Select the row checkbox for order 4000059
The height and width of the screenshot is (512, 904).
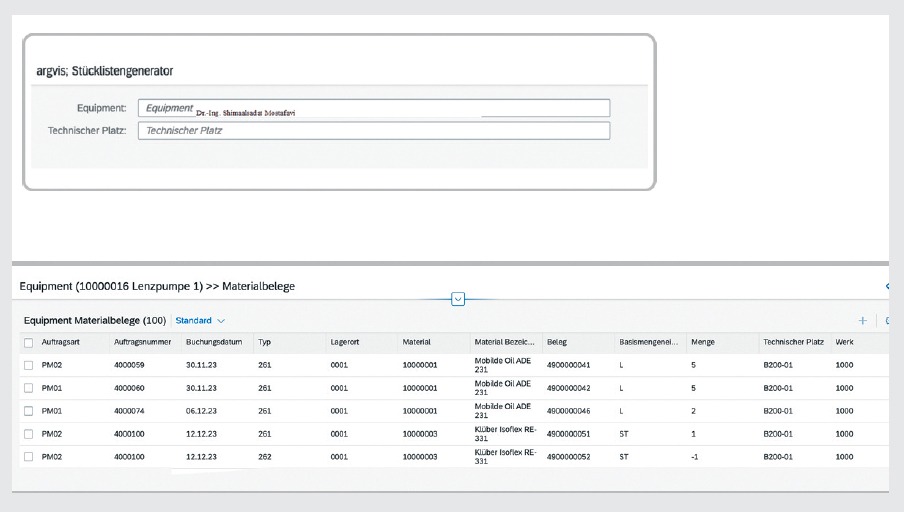tap(28, 365)
